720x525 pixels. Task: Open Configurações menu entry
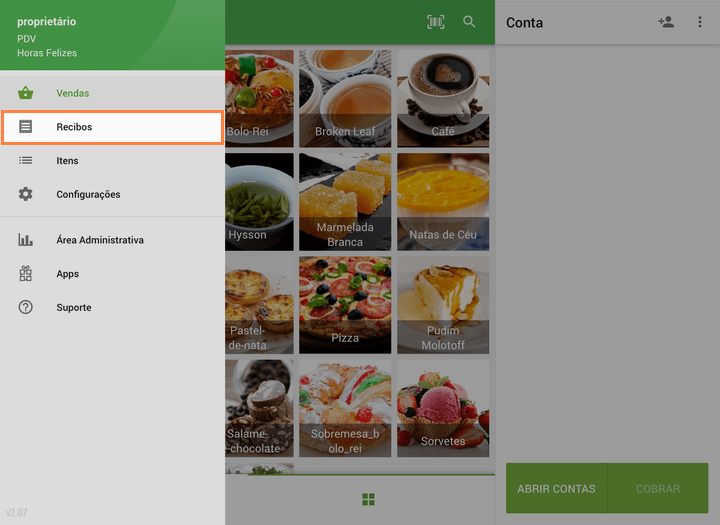coord(112,194)
